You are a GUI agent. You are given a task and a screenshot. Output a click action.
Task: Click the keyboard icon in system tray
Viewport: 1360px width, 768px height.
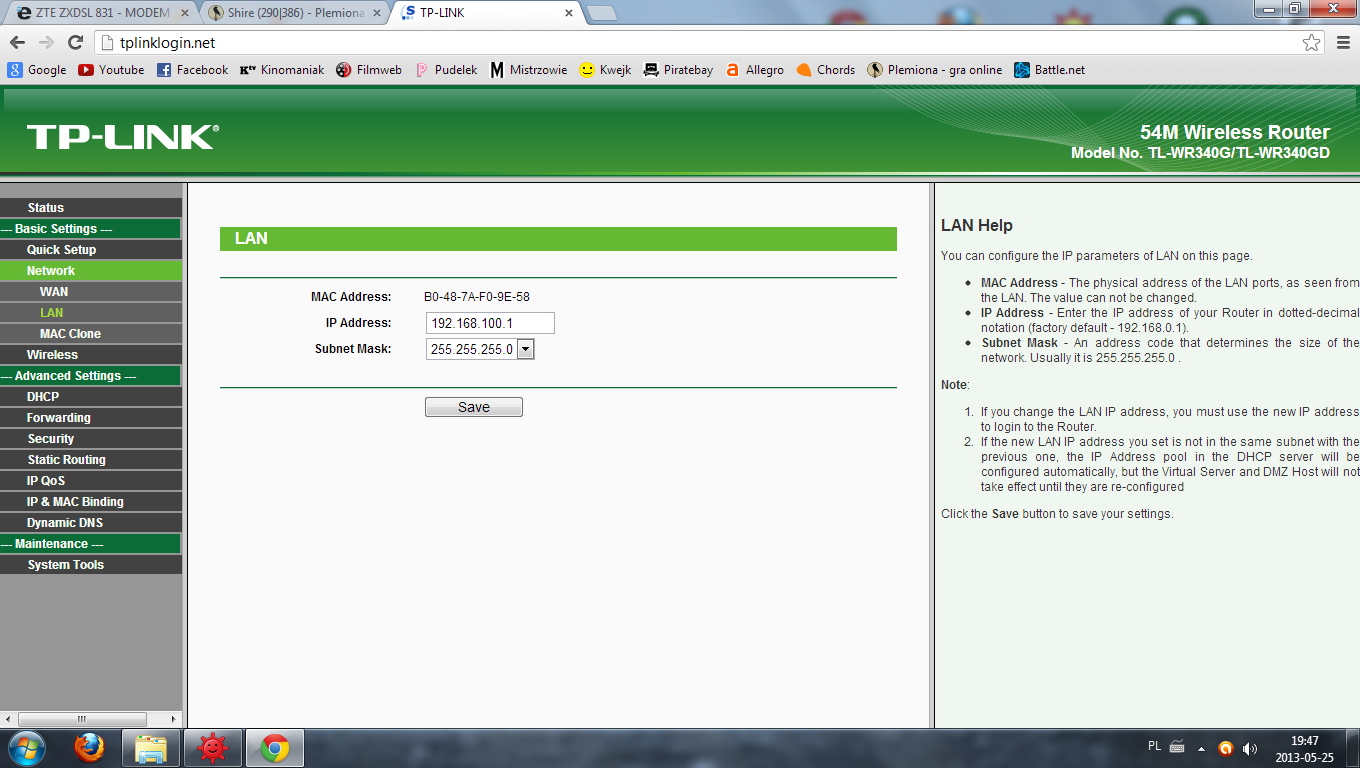point(1177,747)
